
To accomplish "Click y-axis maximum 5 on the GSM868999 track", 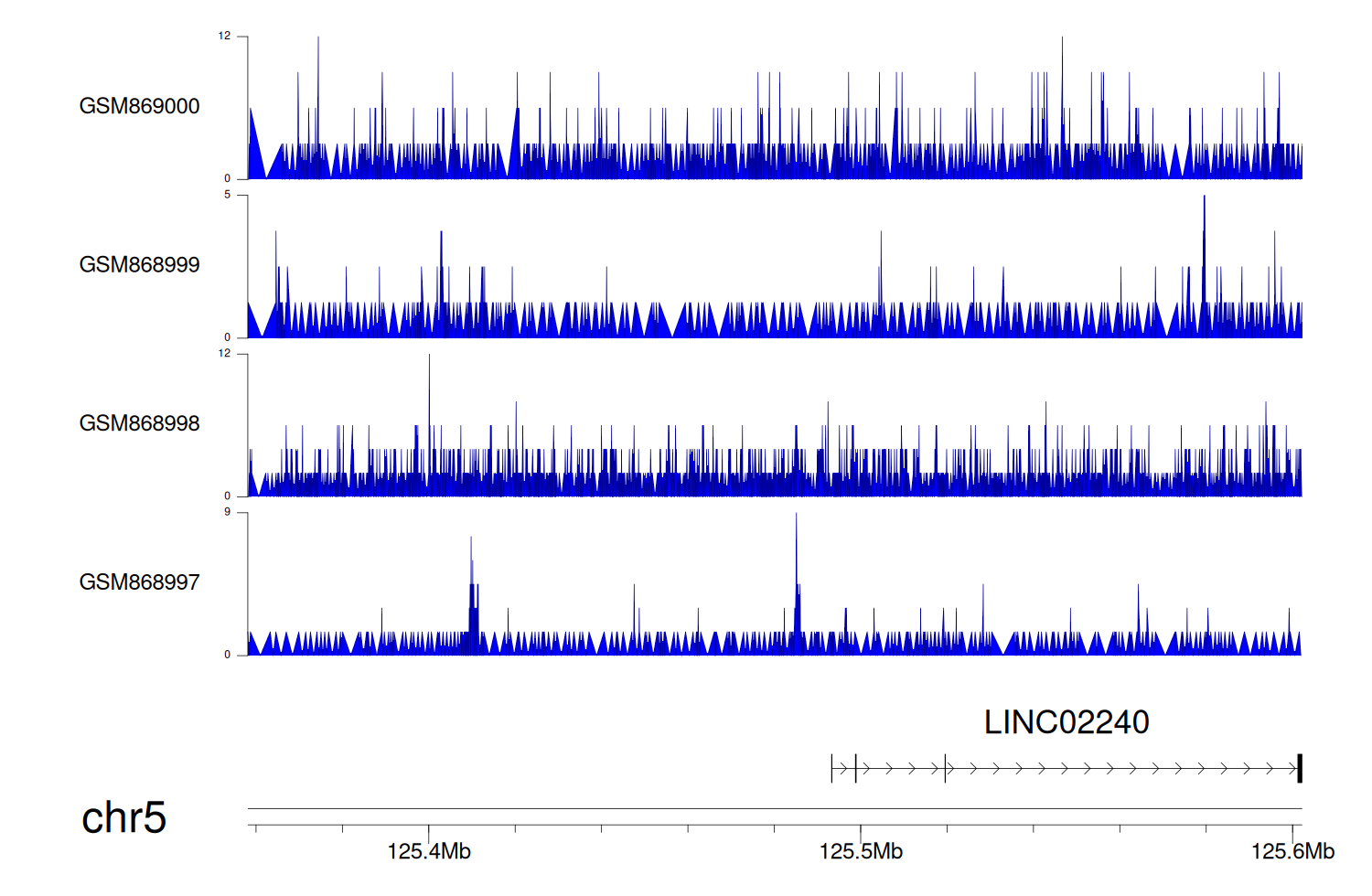I will click(x=227, y=195).
